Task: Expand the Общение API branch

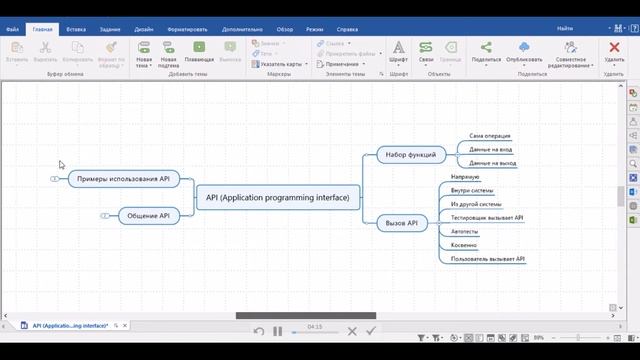Action: (104, 216)
